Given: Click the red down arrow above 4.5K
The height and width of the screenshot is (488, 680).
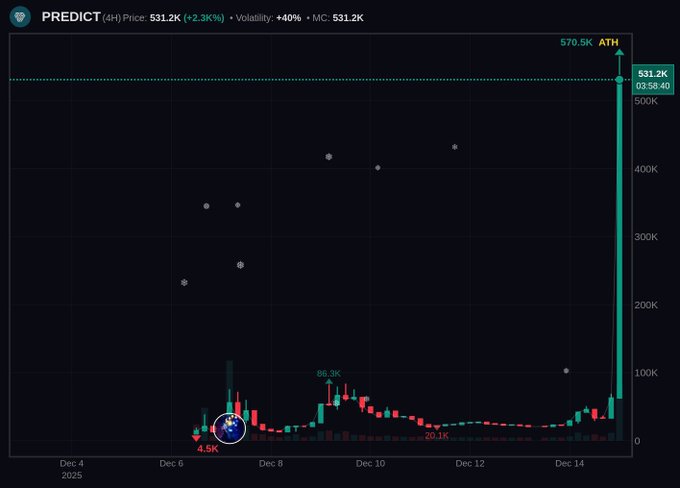Looking at the screenshot, I should pos(196,438).
